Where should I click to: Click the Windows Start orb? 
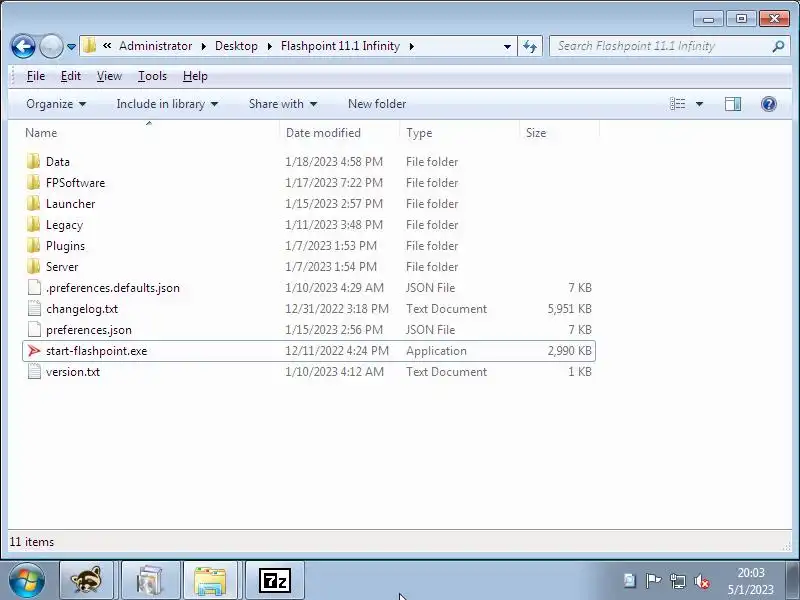click(x=27, y=581)
